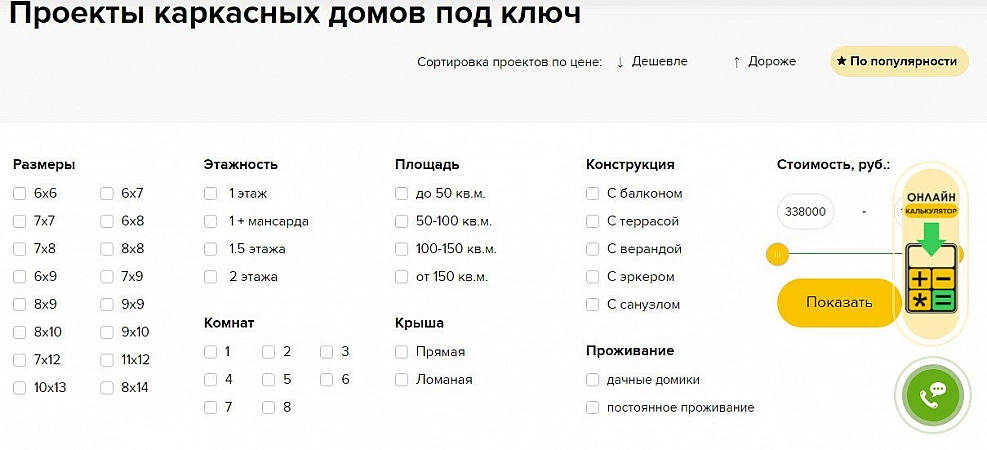Choose 3 rooms checkbox
Screen dimensions: 987x450
pyautogui.click(x=327, y=352)
